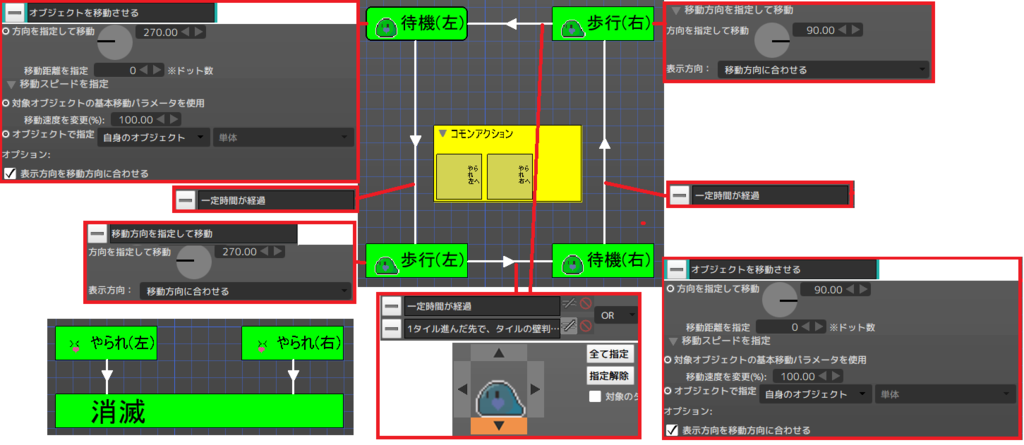Click minus button of the 1タイル進んだ先で condition row

click(391, 329)
